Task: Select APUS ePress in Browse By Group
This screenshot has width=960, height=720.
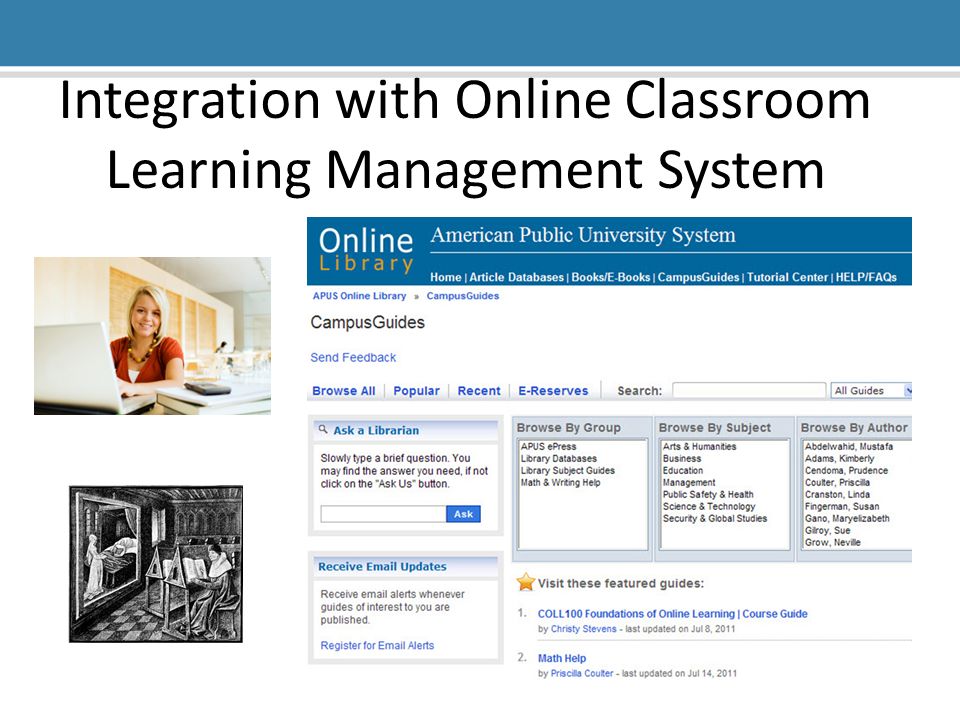Action: pyautogui.click(x=549, y=446)
